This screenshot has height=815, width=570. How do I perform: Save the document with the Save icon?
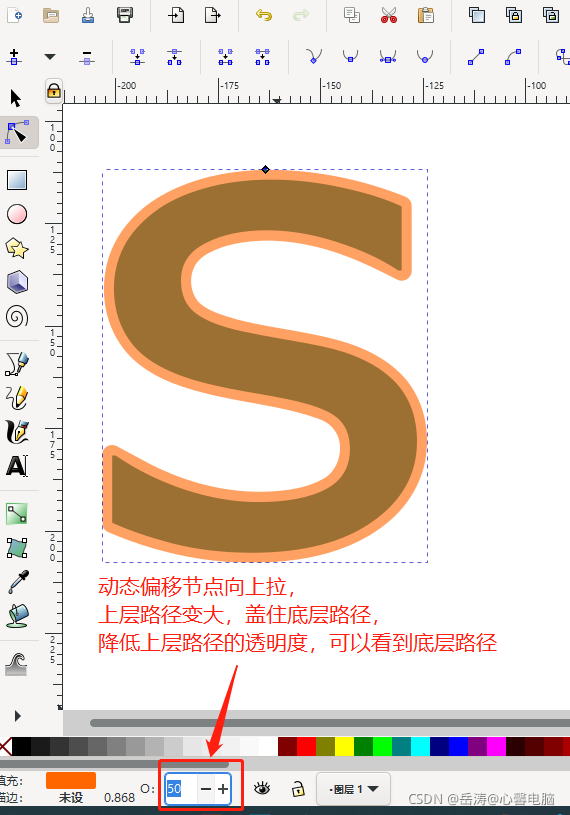click(88, 15)
